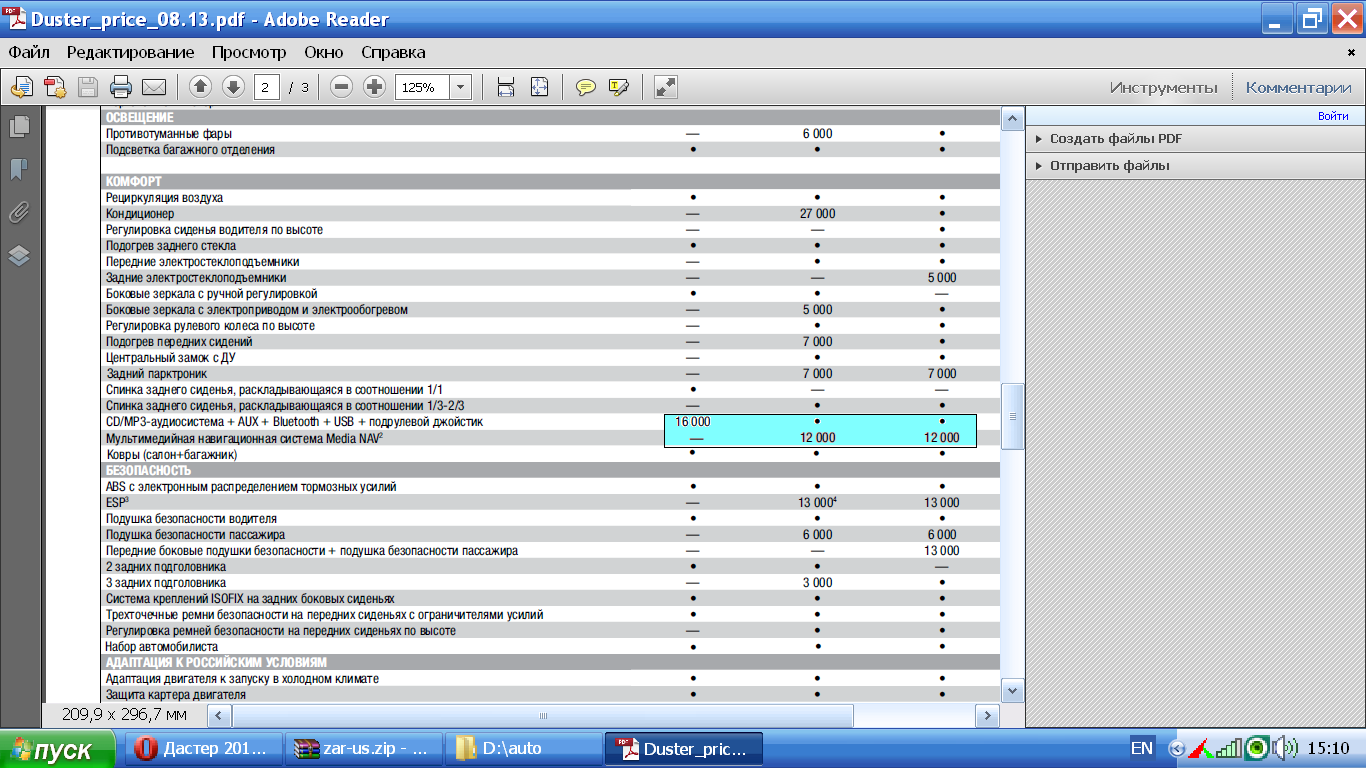This screenshot has height=768, width=1366.
Task: Click the Send by email envelope icon
Action: click(x=154, y=87)
